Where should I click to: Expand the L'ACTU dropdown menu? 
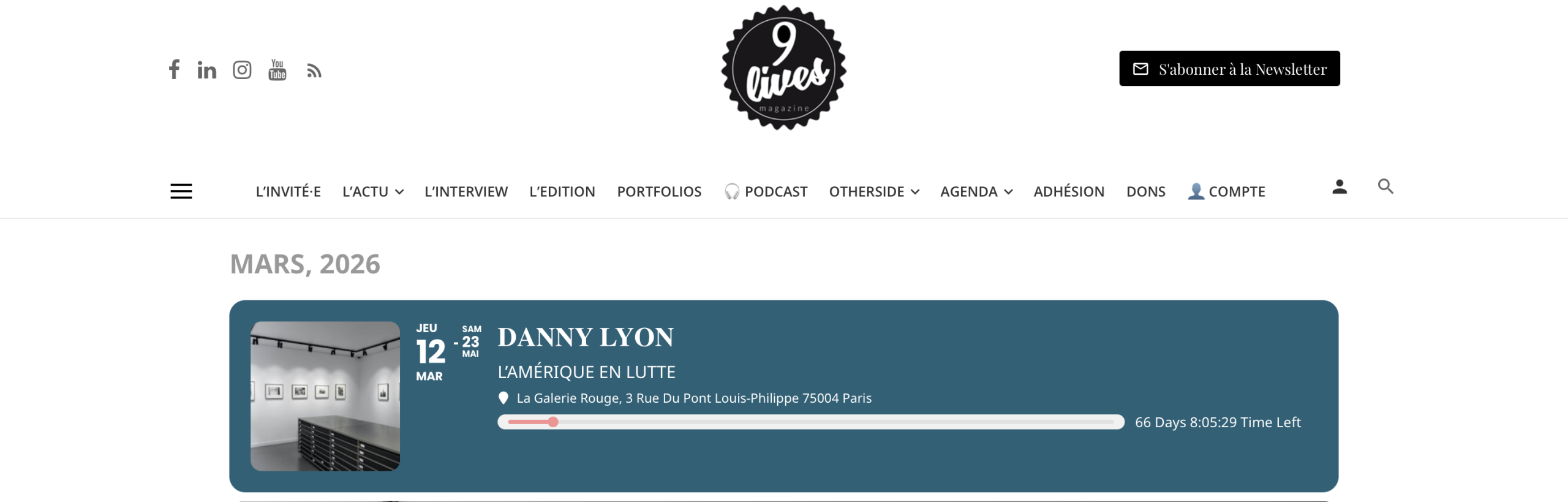tap(373, 192)
